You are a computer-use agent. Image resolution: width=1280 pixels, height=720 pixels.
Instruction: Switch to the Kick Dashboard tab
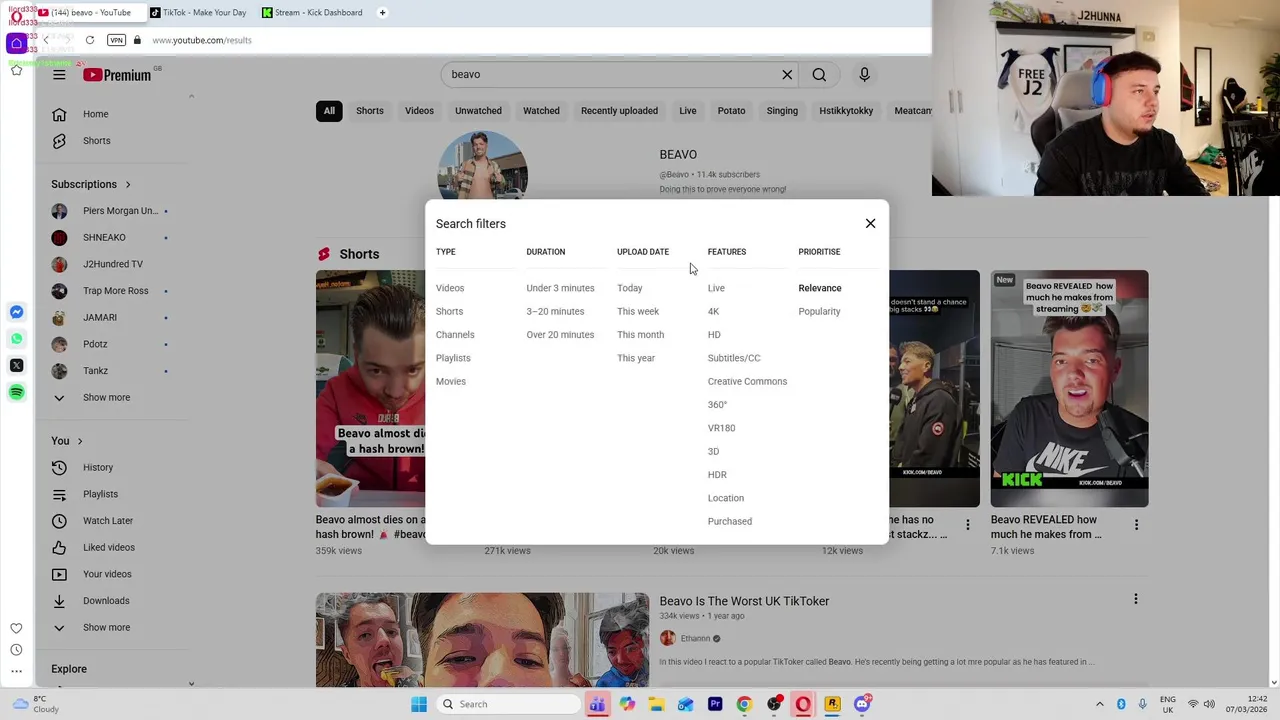tap(312, 13)
